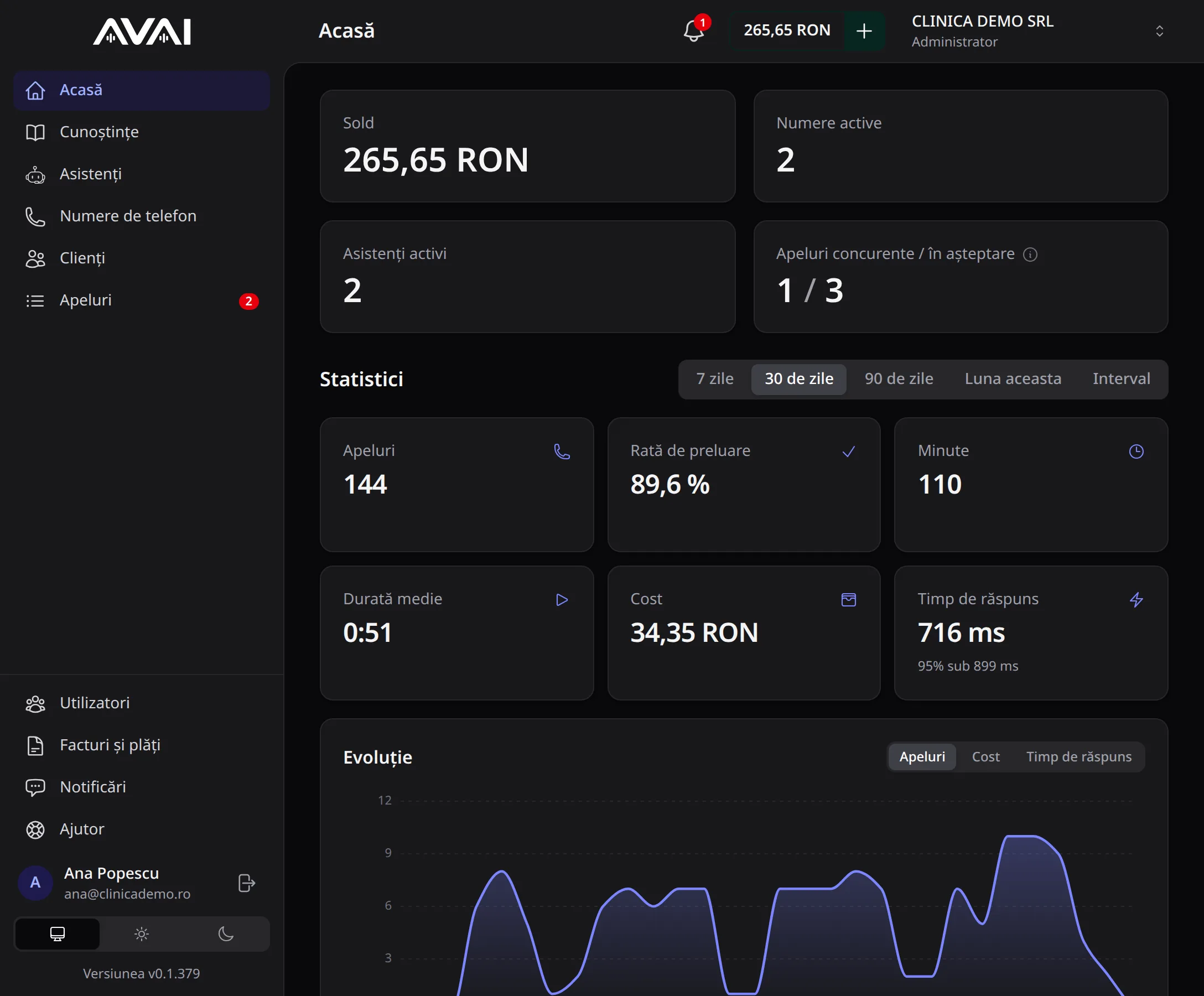
Task: Click the Apeluri list icon in sidebar
Action: pyautogui.click(x=35, y=300)
